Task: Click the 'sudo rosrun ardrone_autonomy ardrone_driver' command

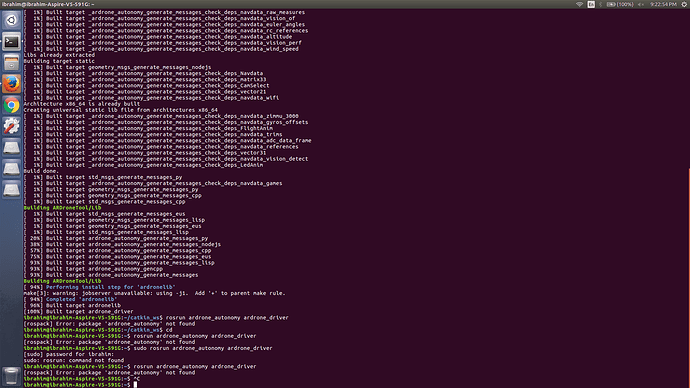Action: point(203,348)
